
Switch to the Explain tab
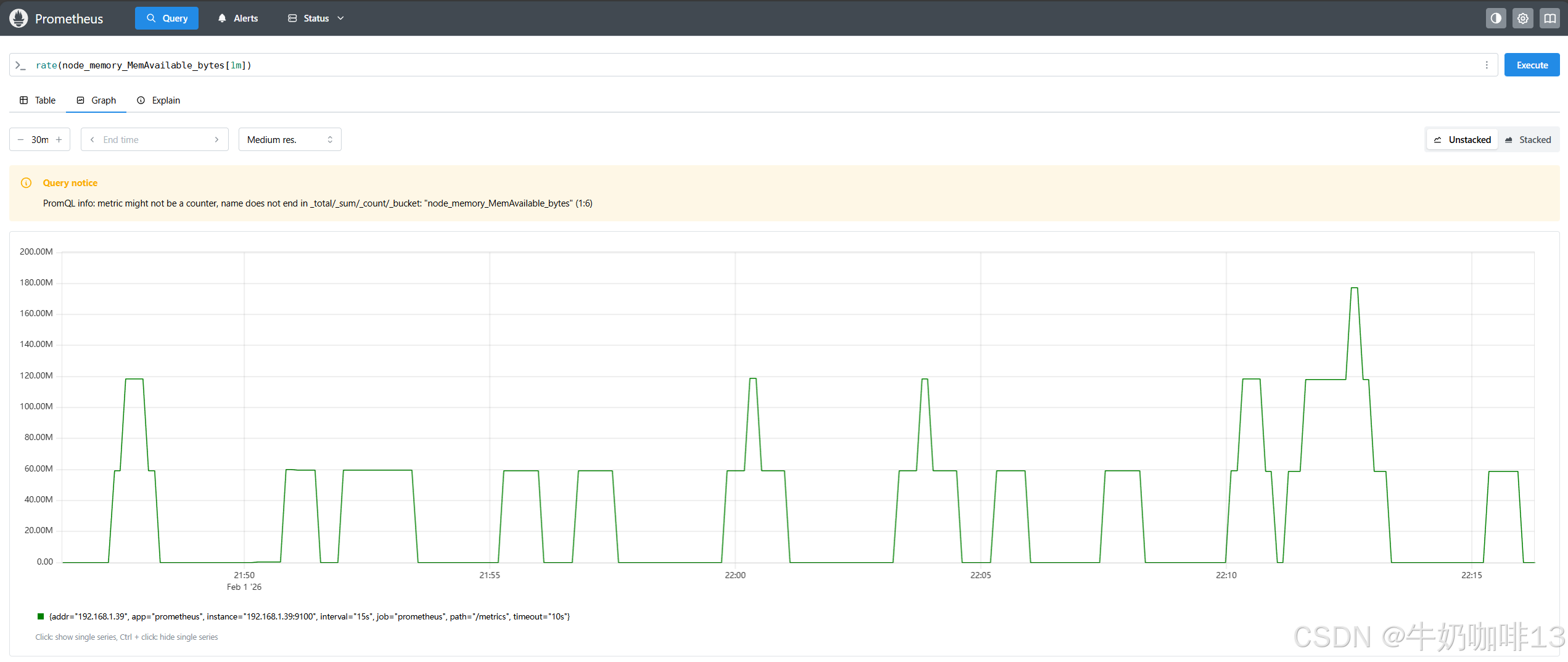(x=158, y=100)
